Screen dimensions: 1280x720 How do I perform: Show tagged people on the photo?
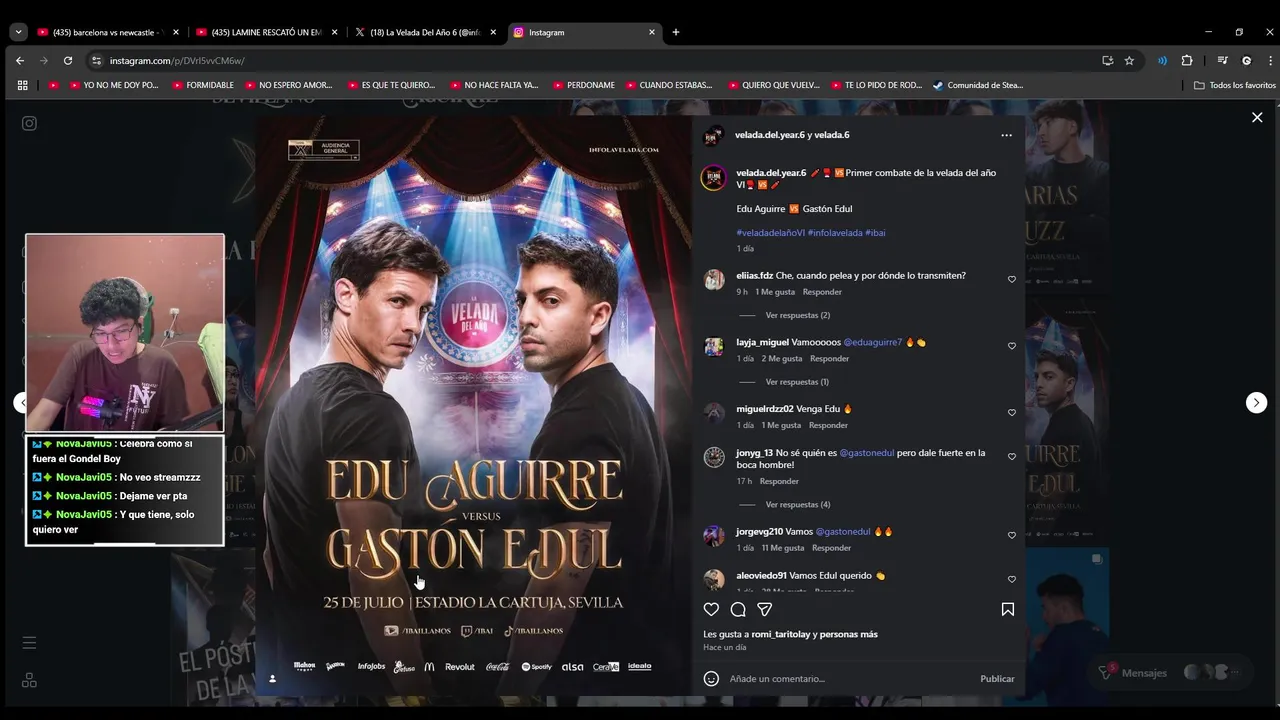272,679
